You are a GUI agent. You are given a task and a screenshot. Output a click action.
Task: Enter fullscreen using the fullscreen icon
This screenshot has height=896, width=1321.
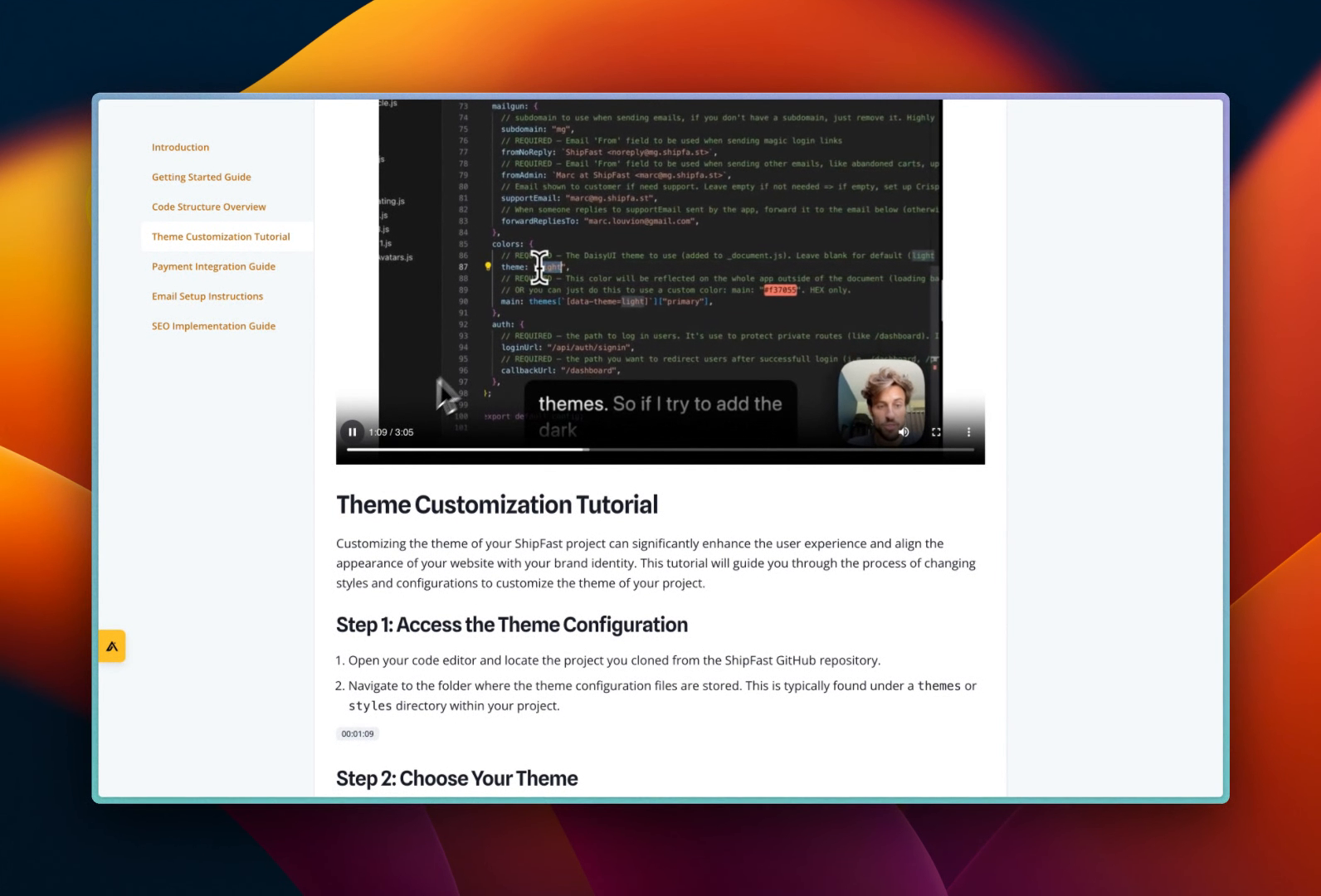936,432
